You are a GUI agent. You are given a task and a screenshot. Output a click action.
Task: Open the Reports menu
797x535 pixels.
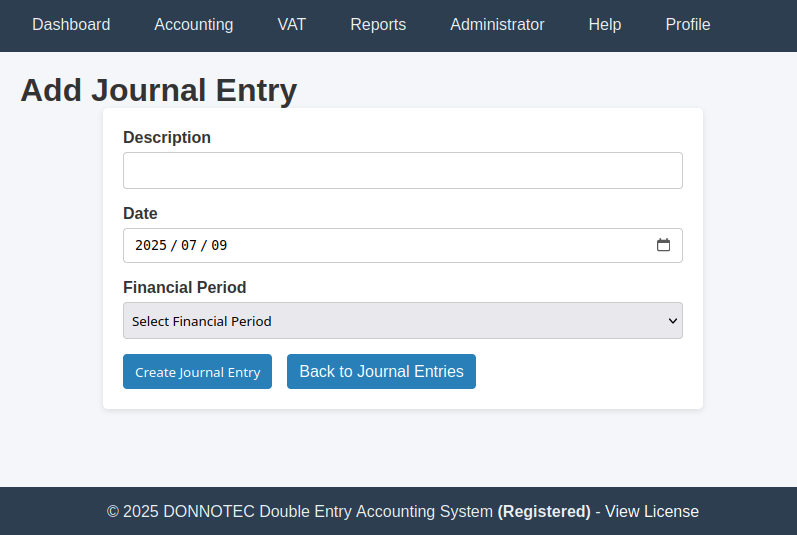tap(378, 24)
